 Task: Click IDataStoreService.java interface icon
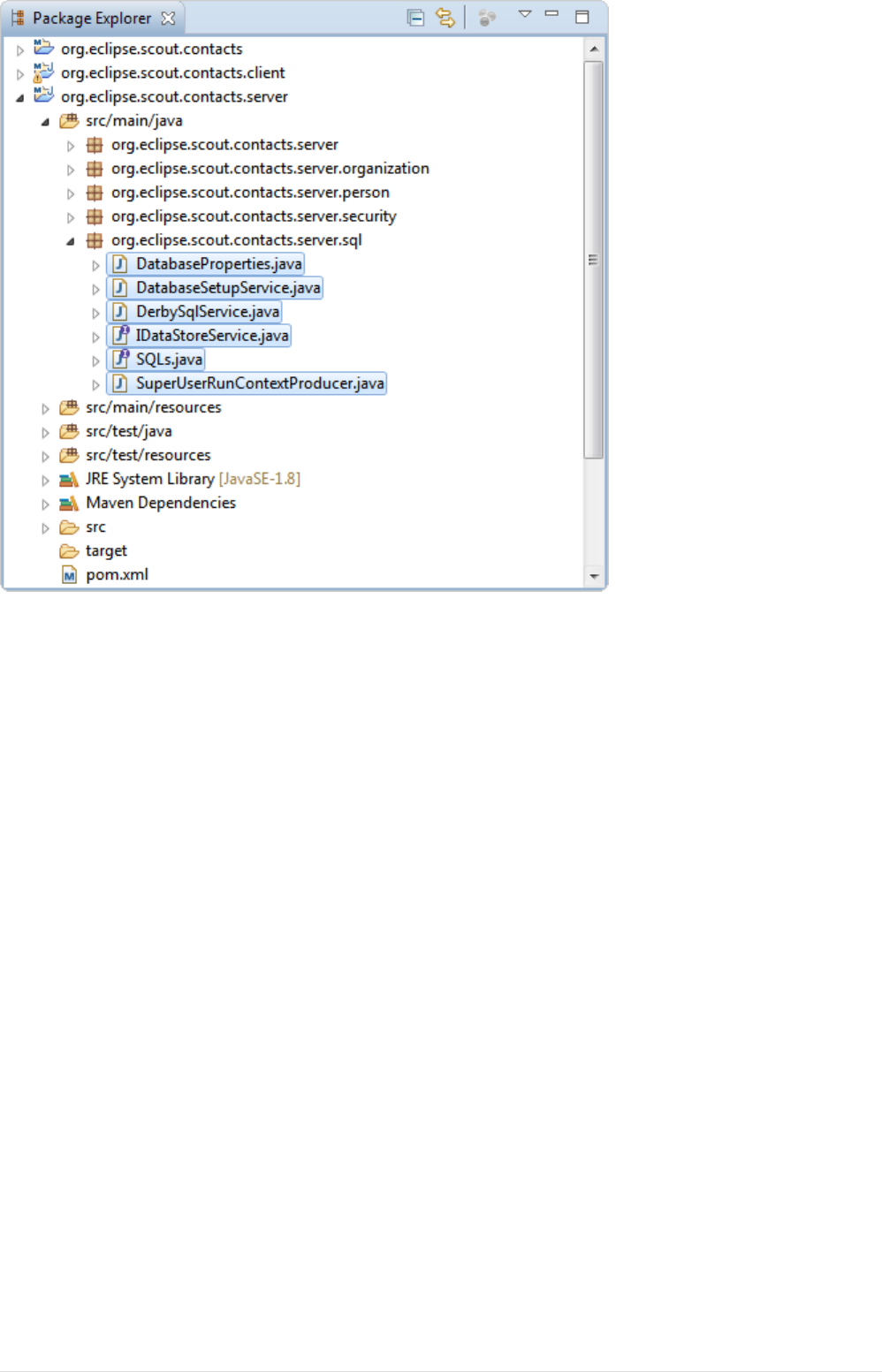(x=120, y=335)
